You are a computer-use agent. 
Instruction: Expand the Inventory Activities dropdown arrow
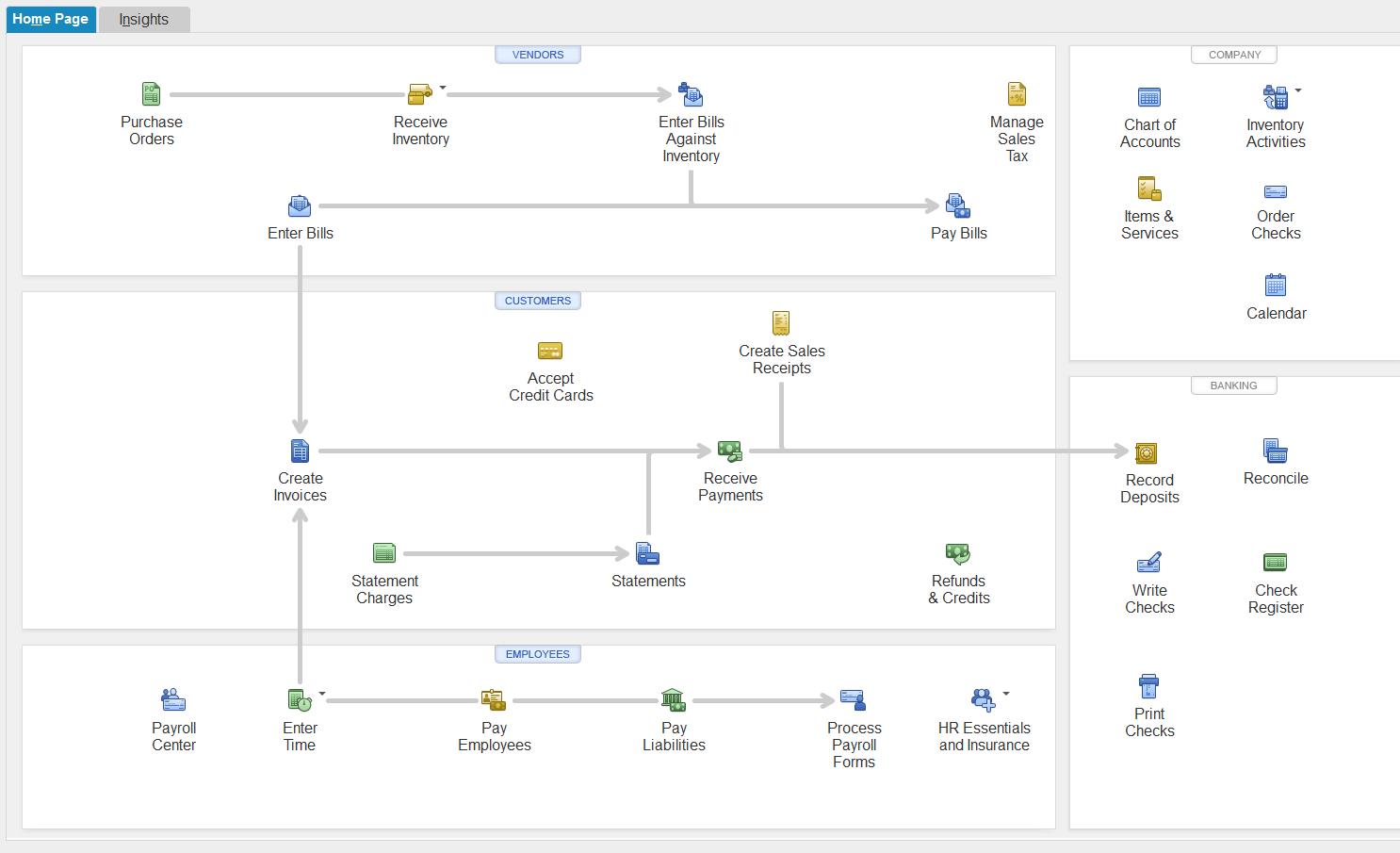click(x=1298, y=91)
